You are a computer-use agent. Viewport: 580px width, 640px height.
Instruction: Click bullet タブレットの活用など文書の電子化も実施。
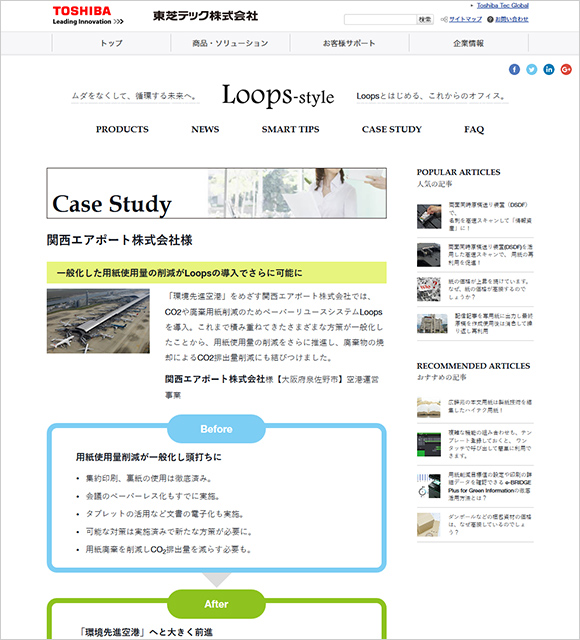(165, 514)
